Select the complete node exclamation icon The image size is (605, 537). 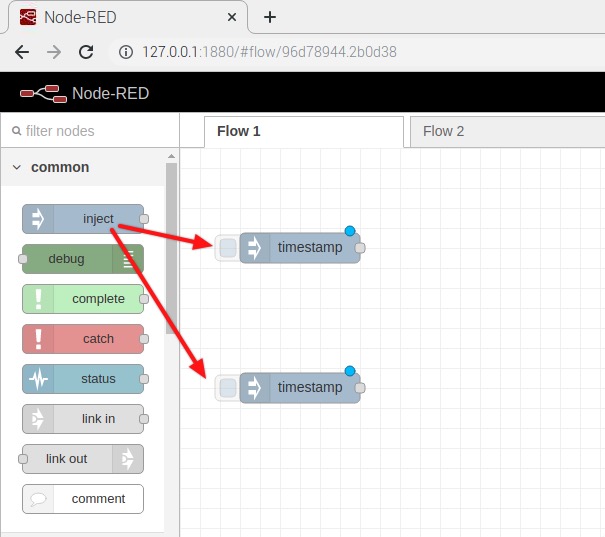pos(38,299)
